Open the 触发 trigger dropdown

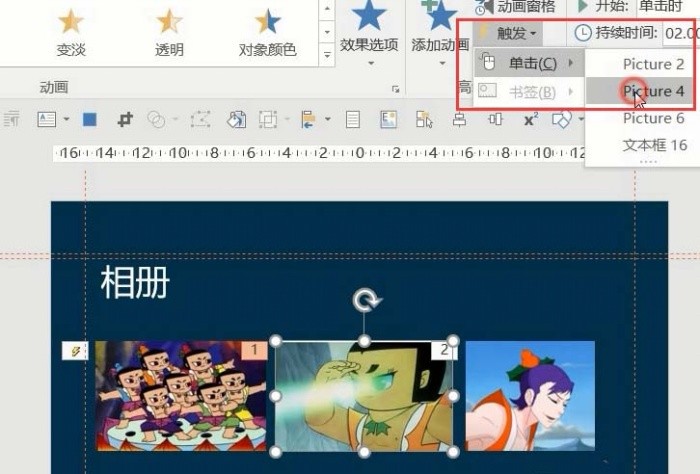click(x=510, y=33)
